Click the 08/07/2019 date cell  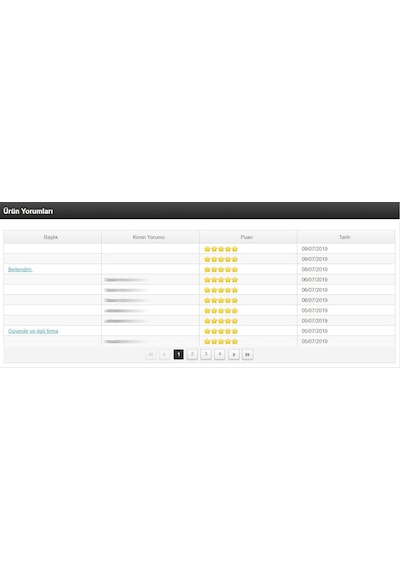point(315,269)
